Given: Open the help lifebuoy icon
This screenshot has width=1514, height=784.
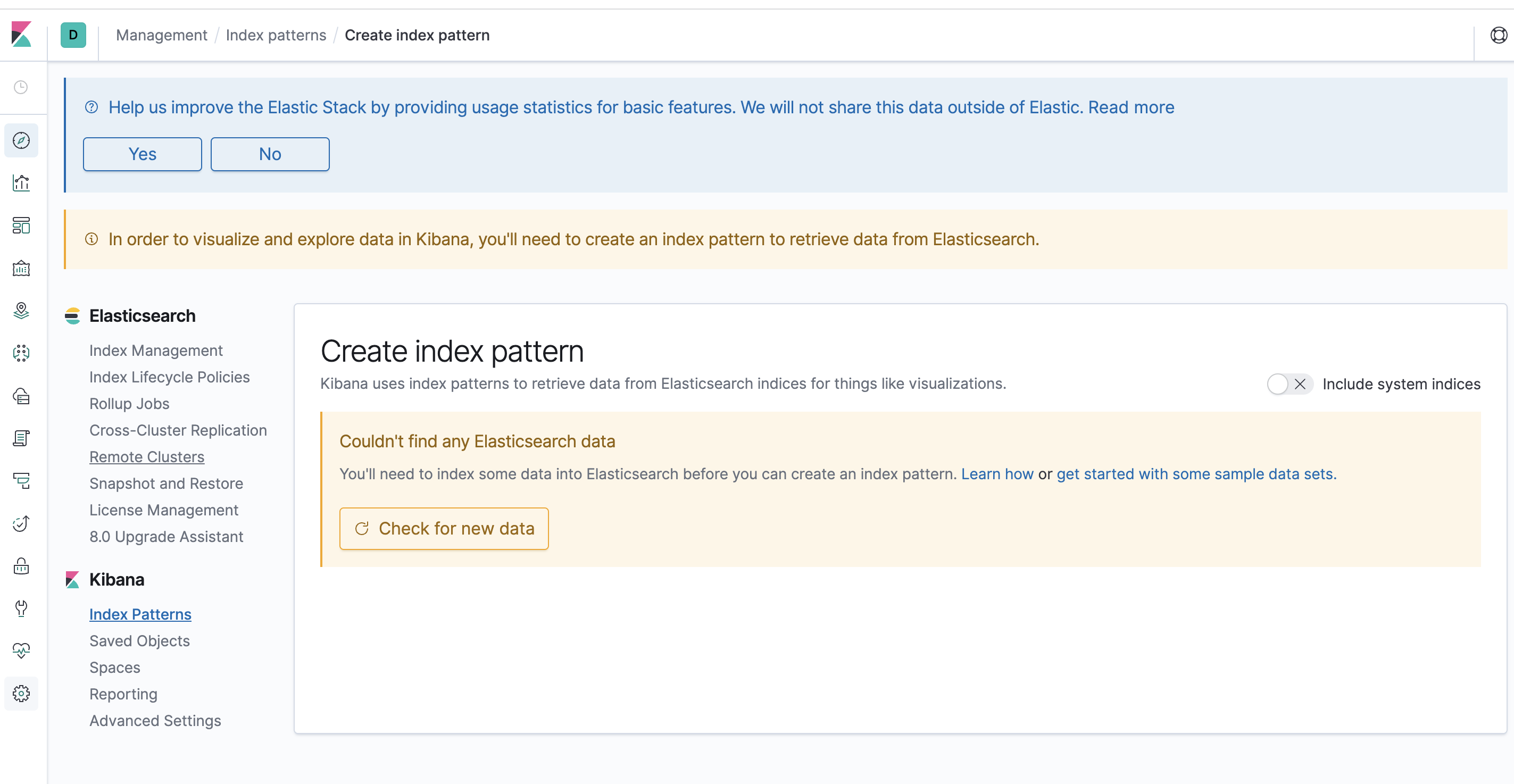Looking at the screenshot, I should click(1498, 35).
